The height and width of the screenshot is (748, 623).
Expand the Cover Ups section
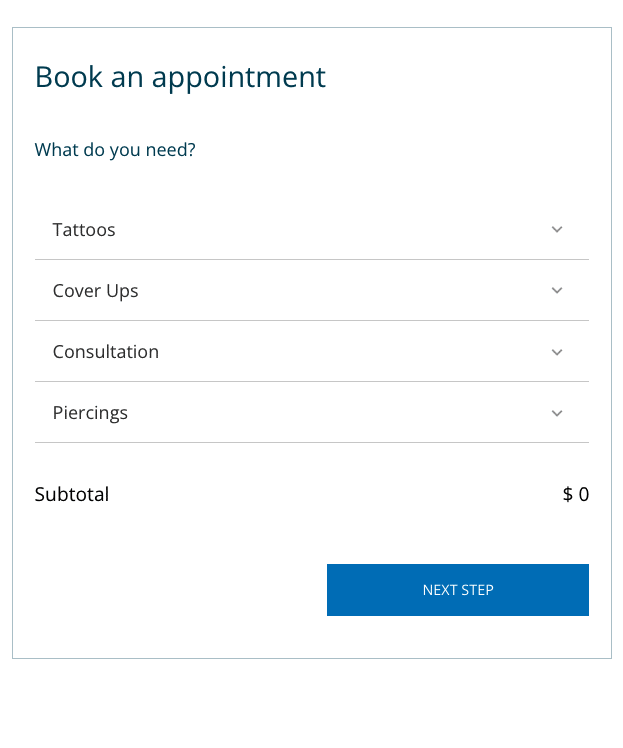312,291
